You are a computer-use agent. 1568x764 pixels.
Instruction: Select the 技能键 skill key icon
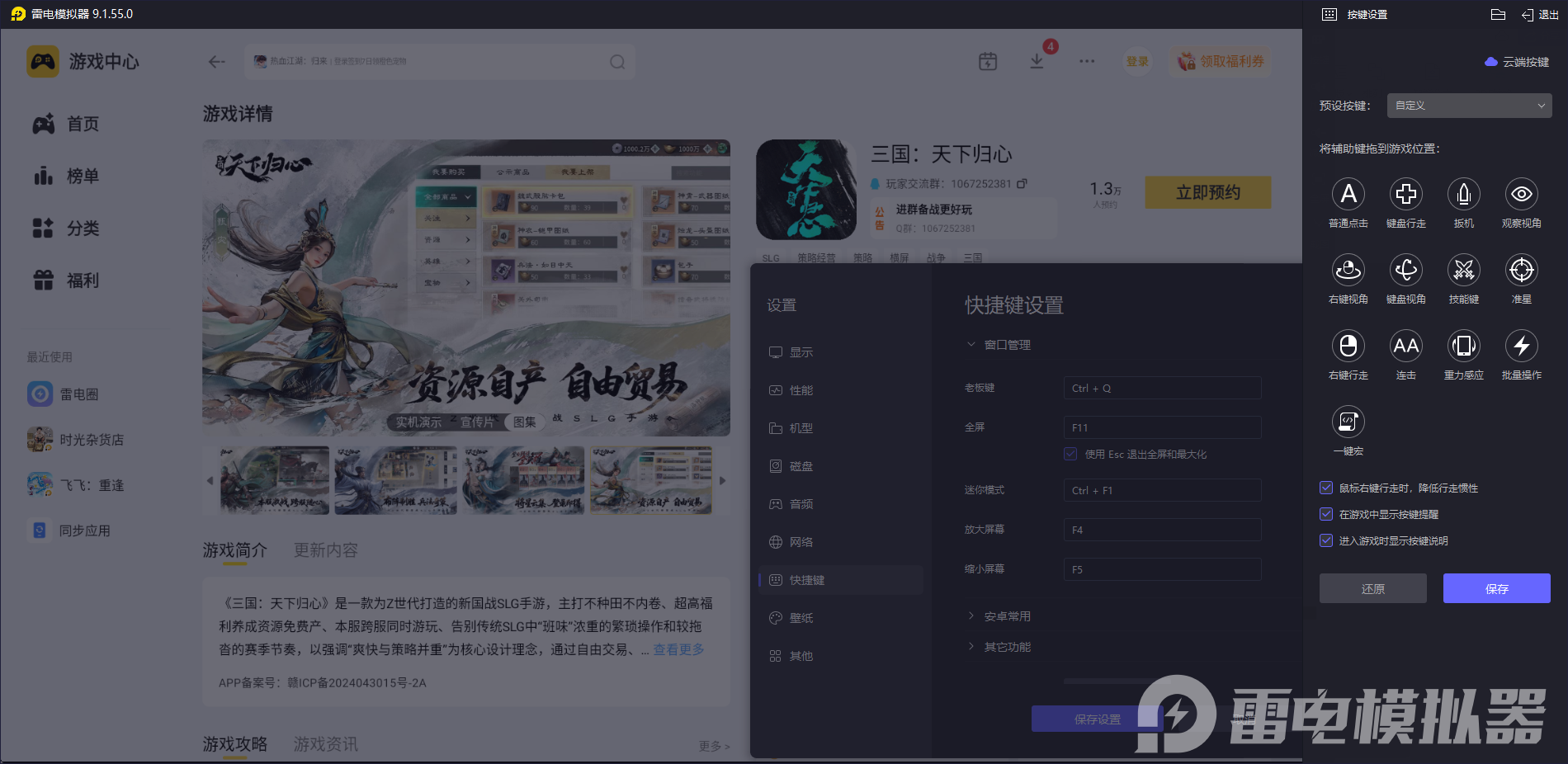point(1463,271)
